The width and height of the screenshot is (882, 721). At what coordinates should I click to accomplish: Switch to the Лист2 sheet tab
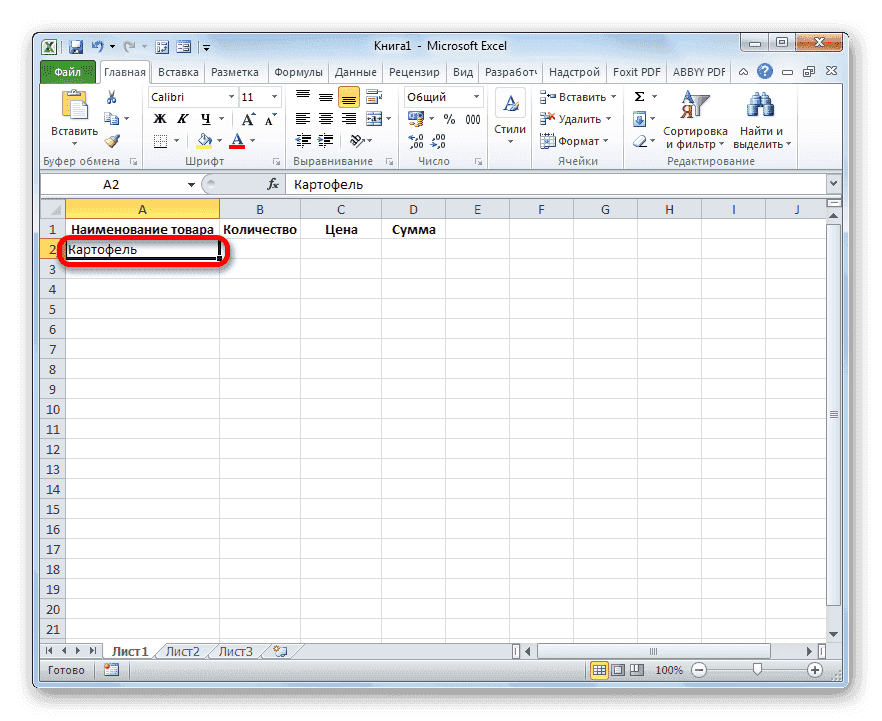coord(183,651)
